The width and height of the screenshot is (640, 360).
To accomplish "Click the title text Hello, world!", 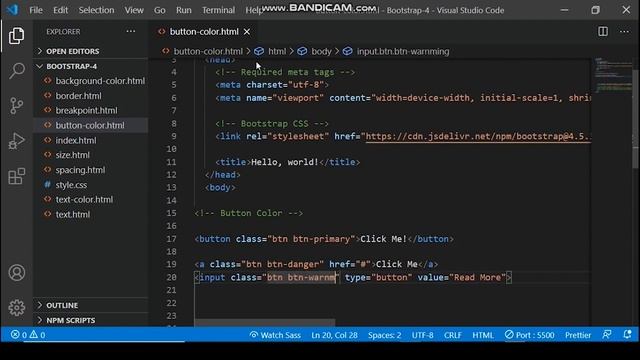I will click(285, 162).
